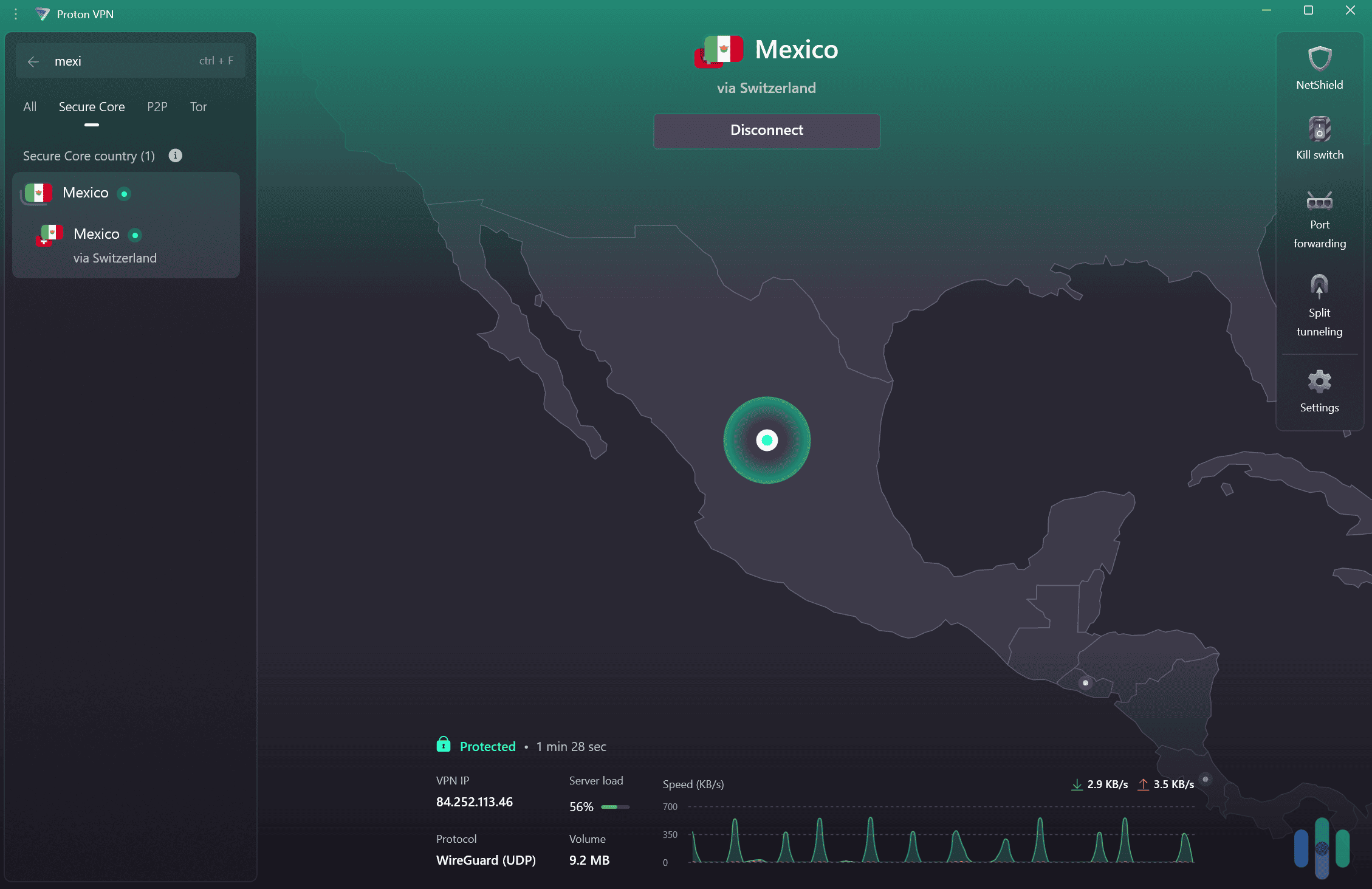Click the server load progress bar
Image resolution: width=1372 pixels, height=889 pixels.
coord(615,807)
